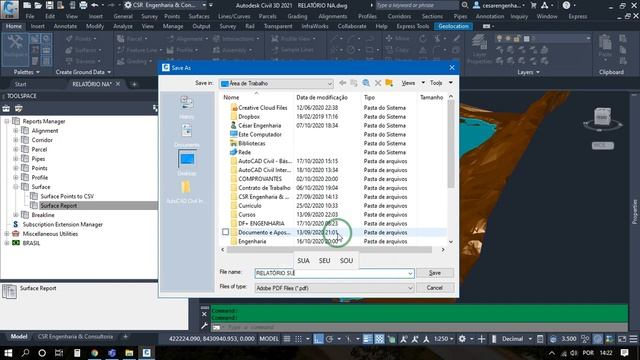Toggle grid display in status bar

pyautogui.click(x=287, y=339)
